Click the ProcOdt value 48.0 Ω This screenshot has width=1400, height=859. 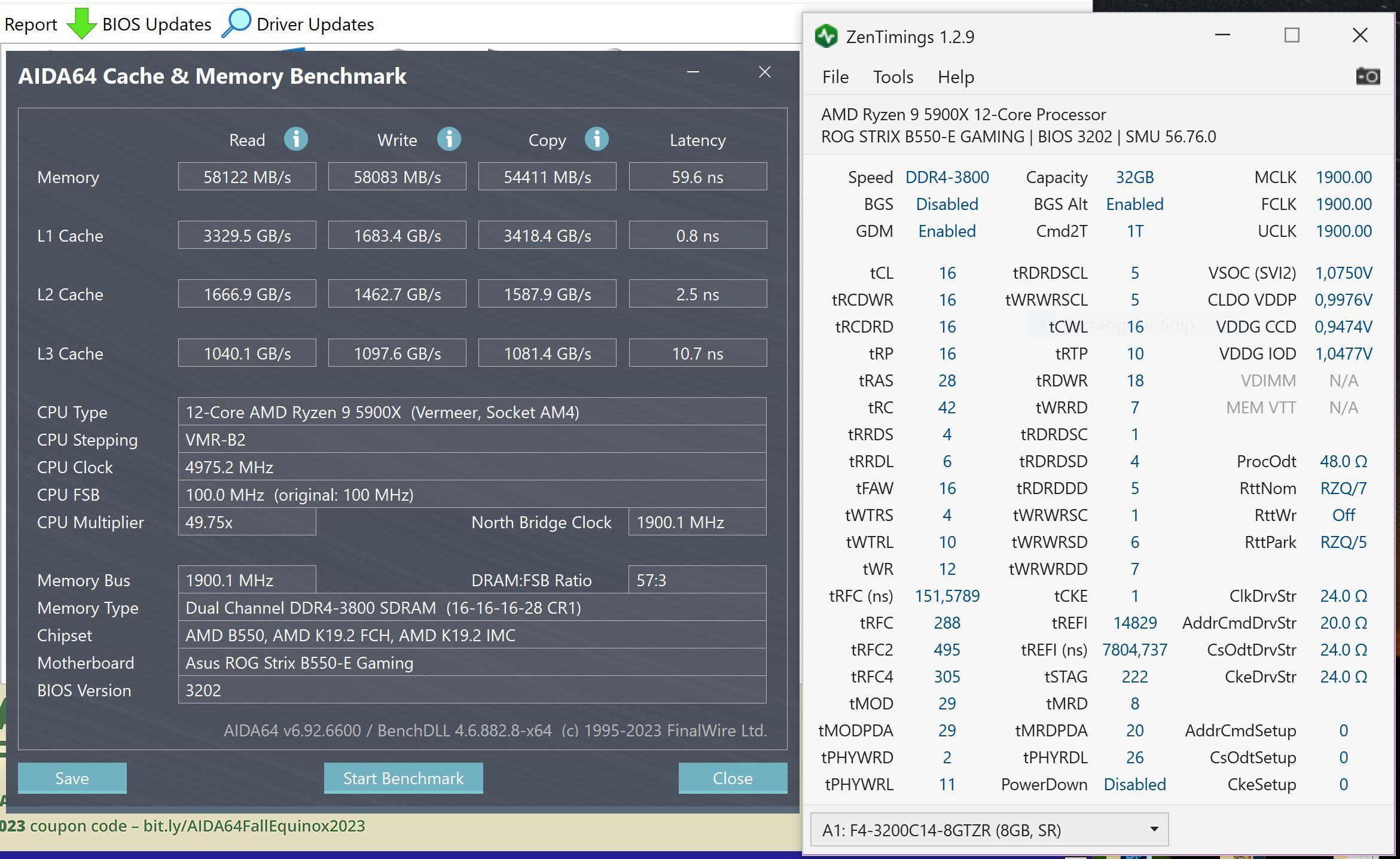(1343, 461)
